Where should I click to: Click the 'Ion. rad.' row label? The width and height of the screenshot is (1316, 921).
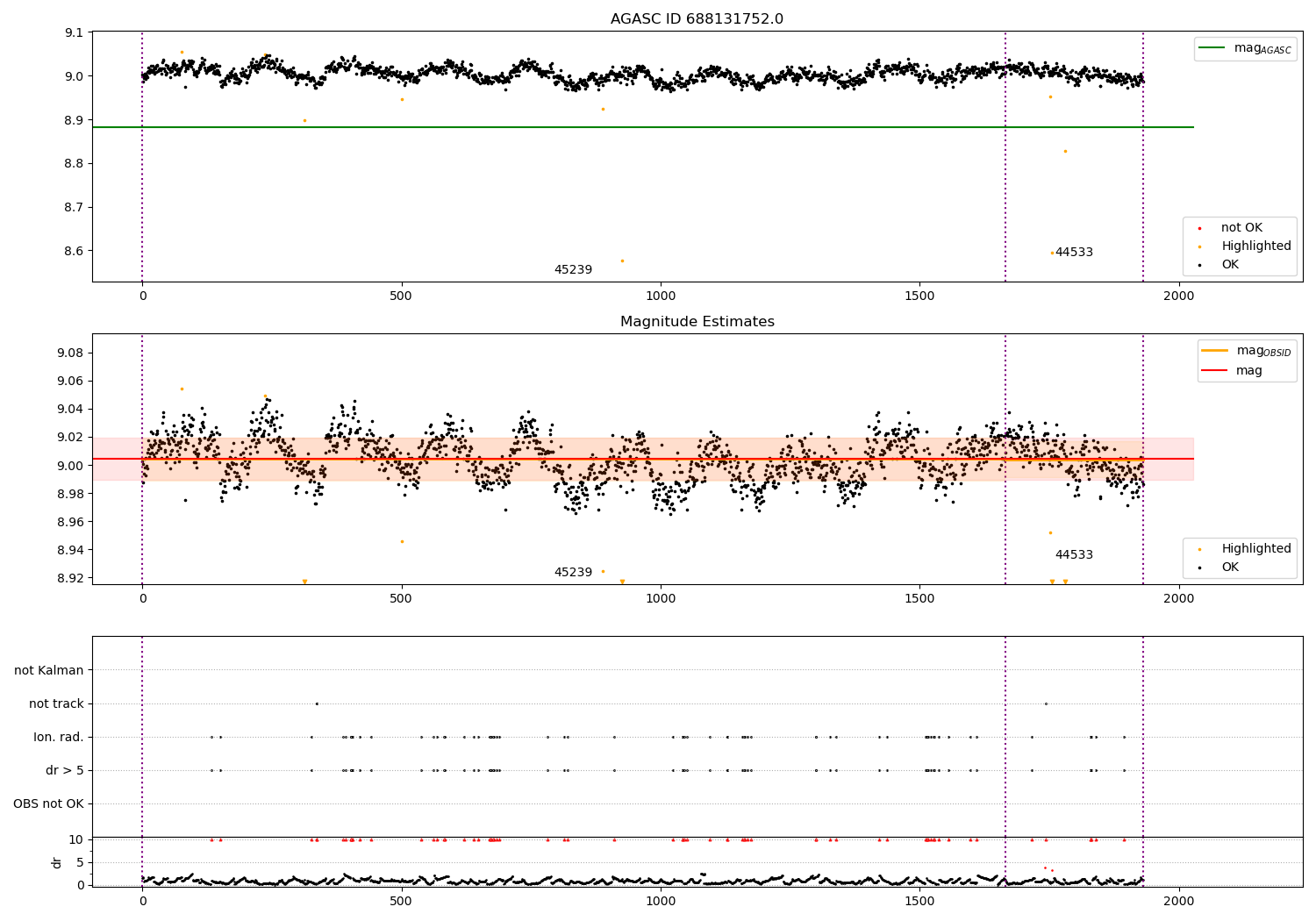(59, 738)
